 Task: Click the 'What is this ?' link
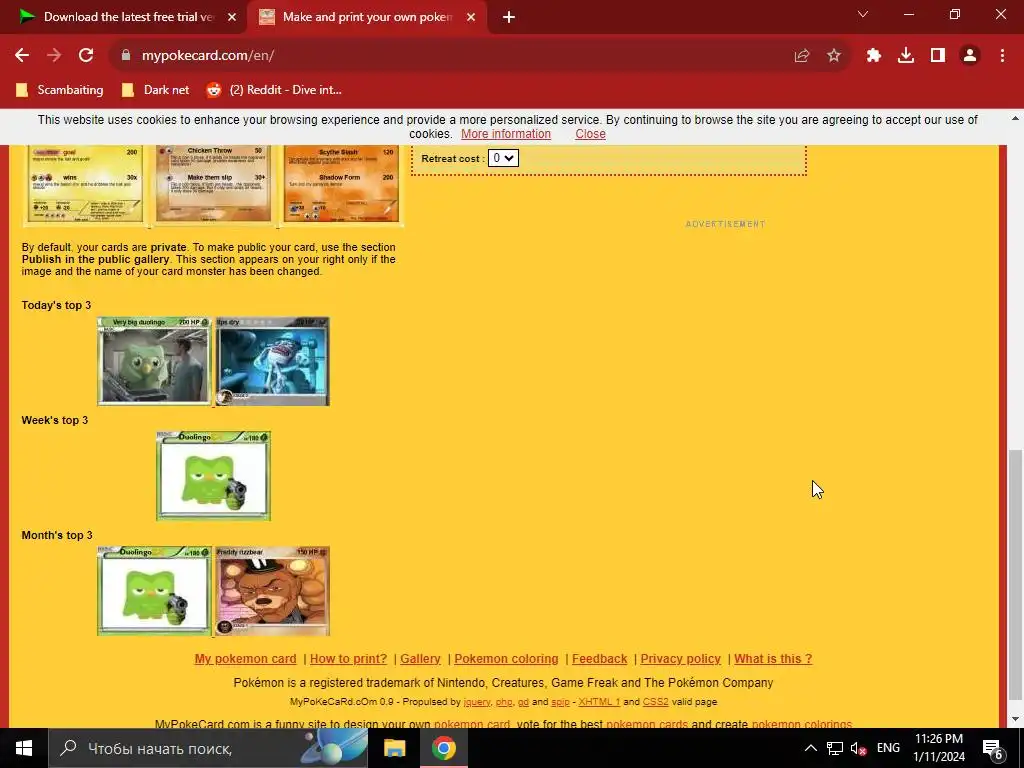[773, 659]
